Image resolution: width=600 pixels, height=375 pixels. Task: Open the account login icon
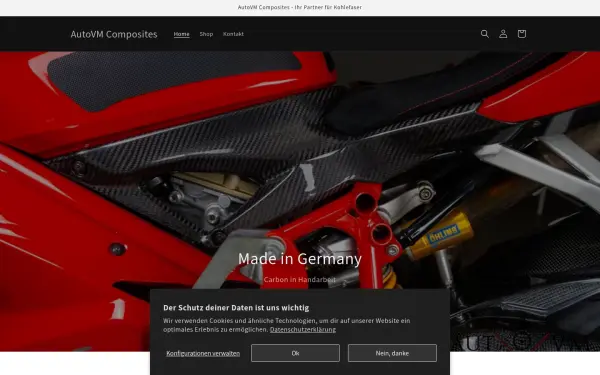pos(503,34)
